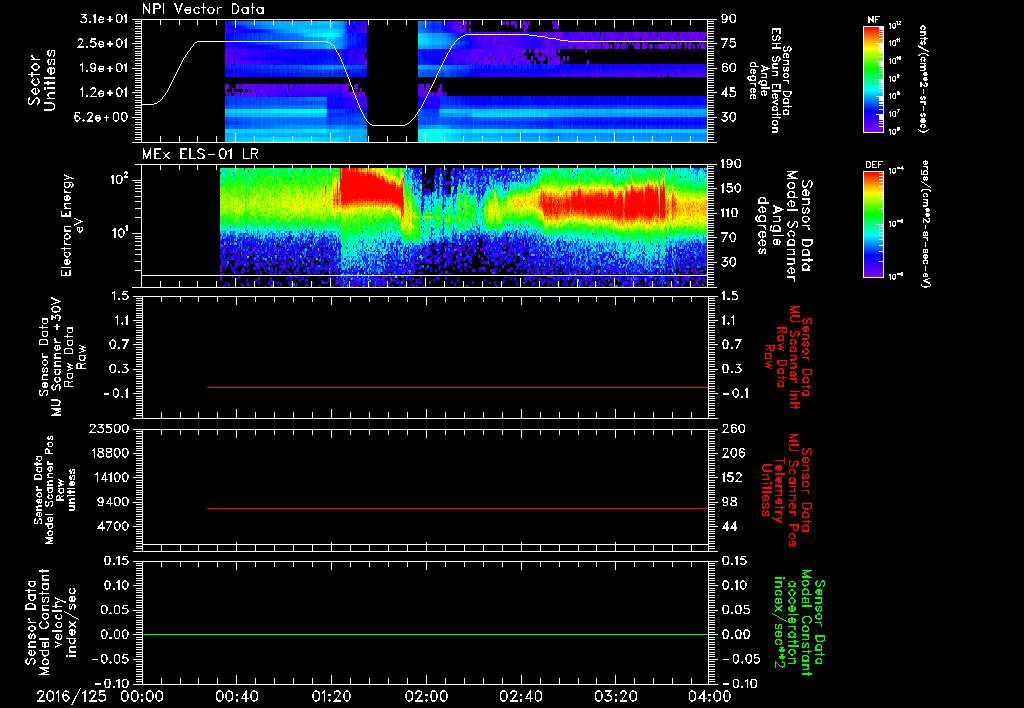Click the 1.9e+01 sector tick value
This screenshot has height=708, width=1024.
click(104, 68)
